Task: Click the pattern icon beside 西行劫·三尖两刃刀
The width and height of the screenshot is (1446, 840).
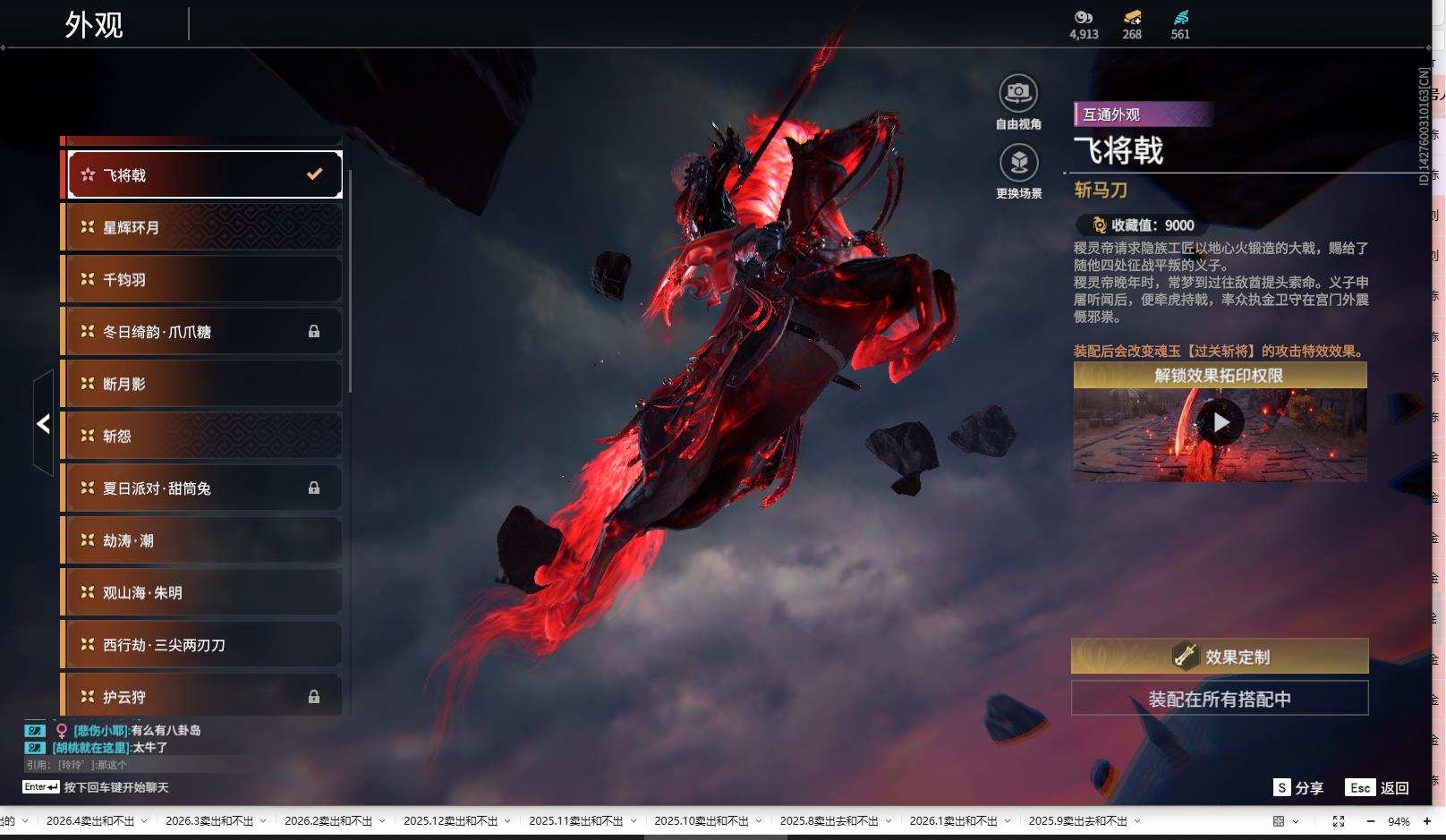Action: [88, 644]
